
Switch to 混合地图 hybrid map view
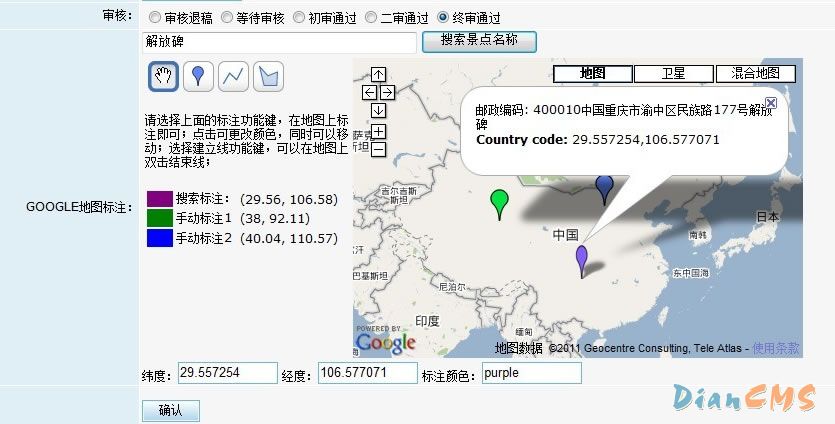coord(755,74)
